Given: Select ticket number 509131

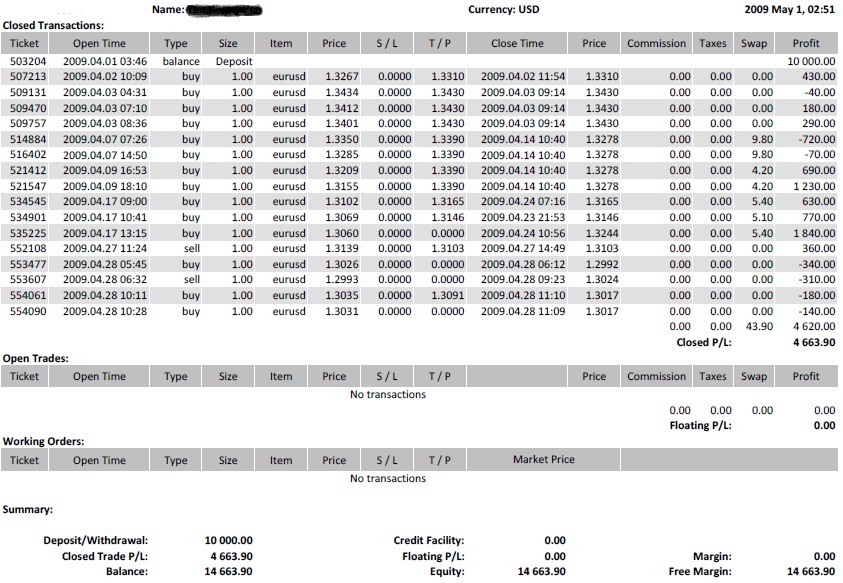Looking at the screenshot, I should point(28,93).
